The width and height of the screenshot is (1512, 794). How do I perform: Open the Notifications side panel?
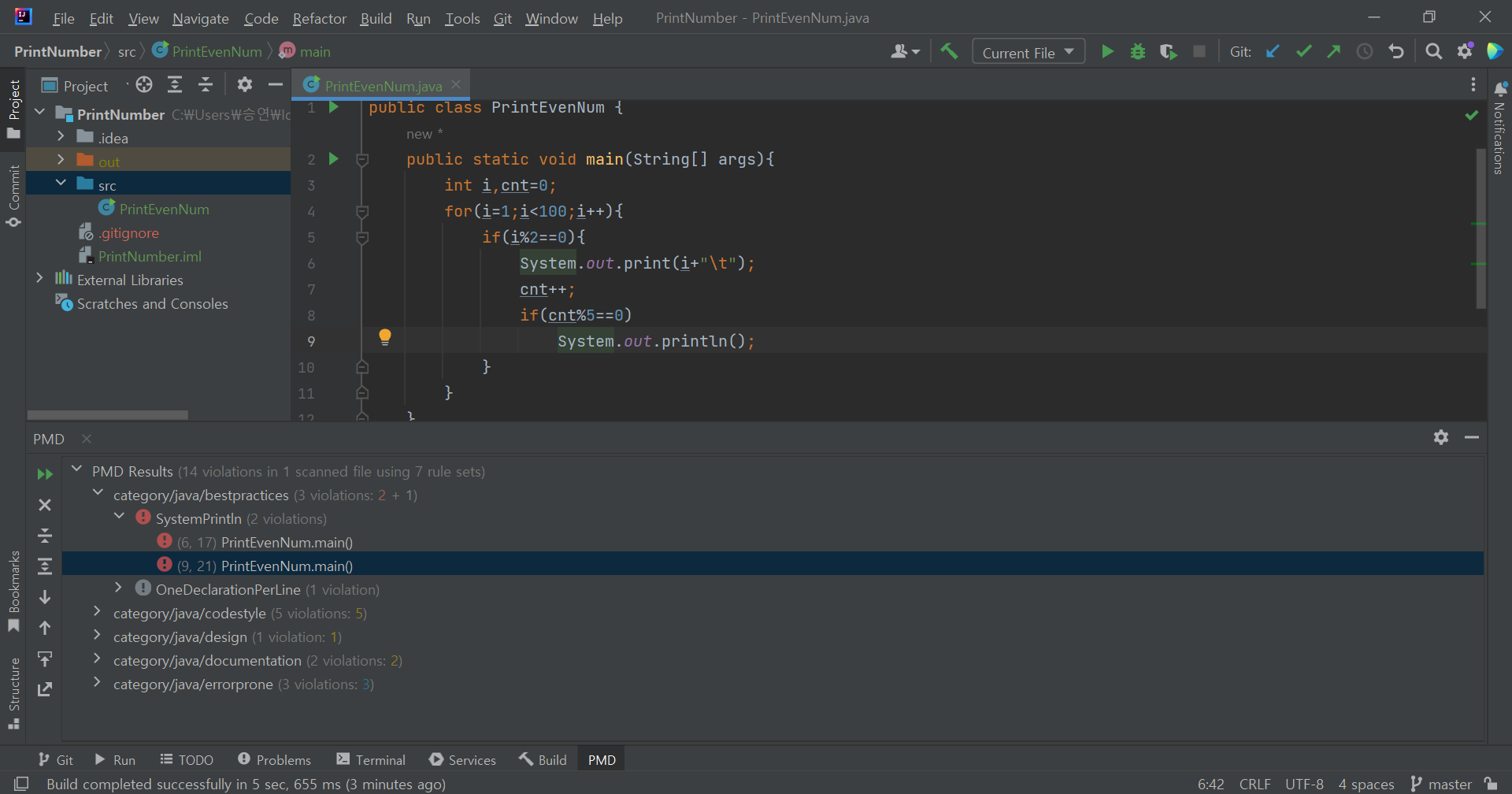(x=1499, y=128)
